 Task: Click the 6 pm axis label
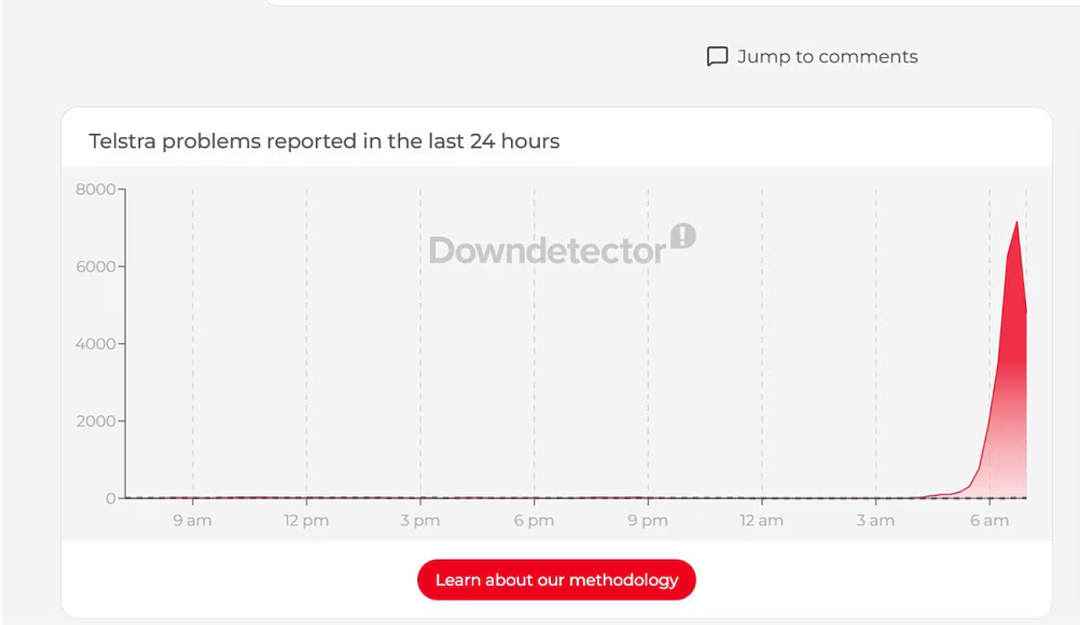(x=534, y=520)
